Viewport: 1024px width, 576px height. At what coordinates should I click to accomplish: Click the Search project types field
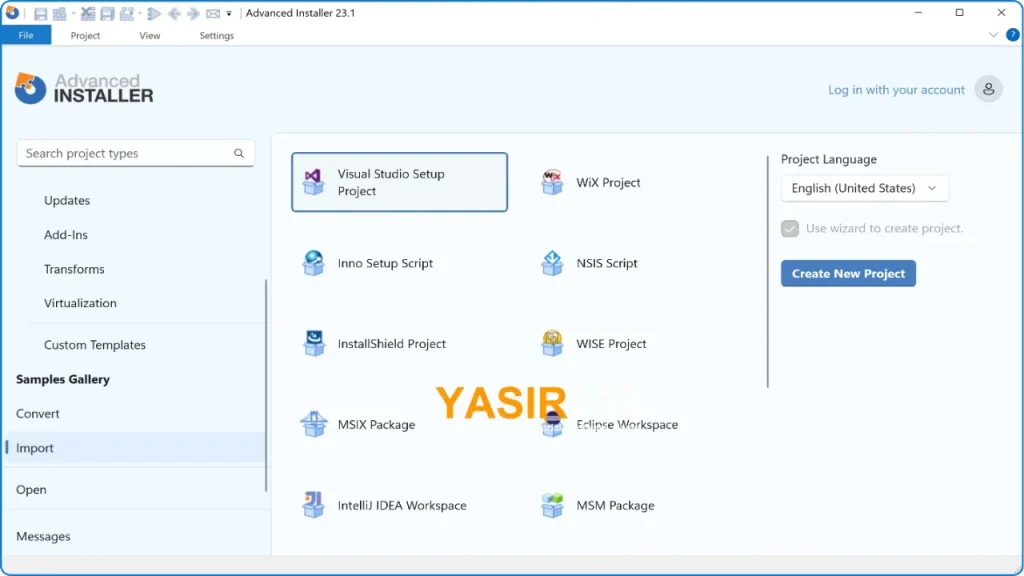[x=136, y=153]
